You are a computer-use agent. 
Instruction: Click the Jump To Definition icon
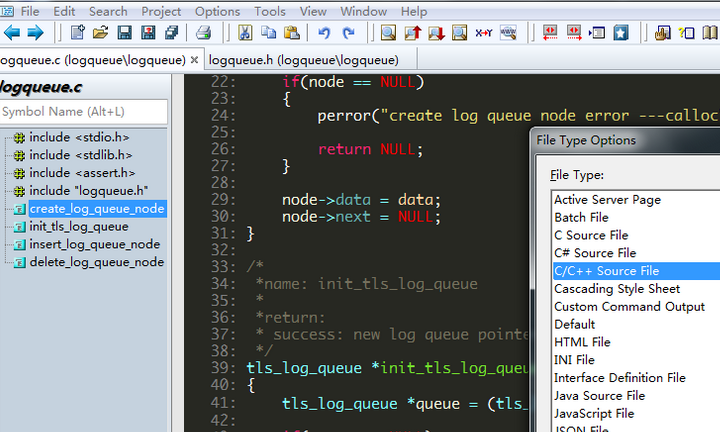[x=597, y=33]
